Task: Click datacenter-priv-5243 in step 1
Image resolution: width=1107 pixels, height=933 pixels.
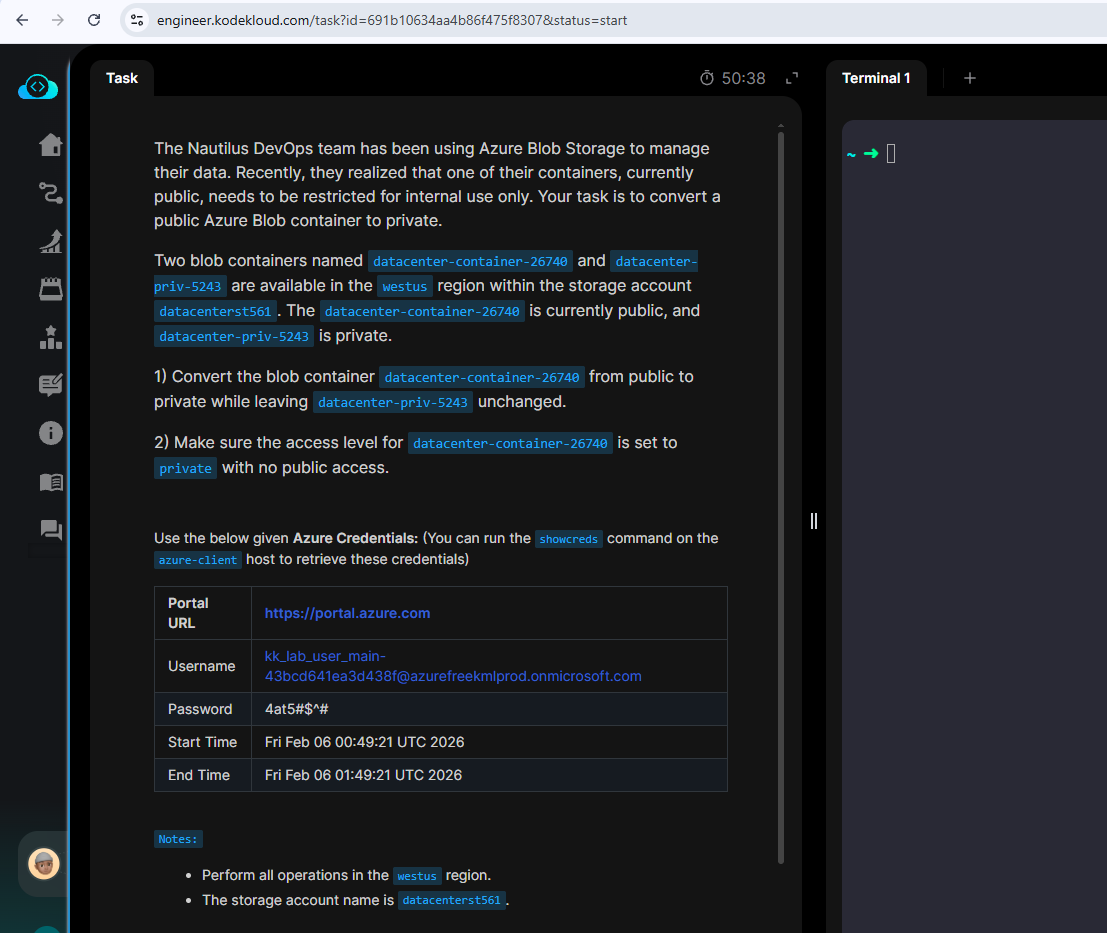Action: tap(393, 402)
